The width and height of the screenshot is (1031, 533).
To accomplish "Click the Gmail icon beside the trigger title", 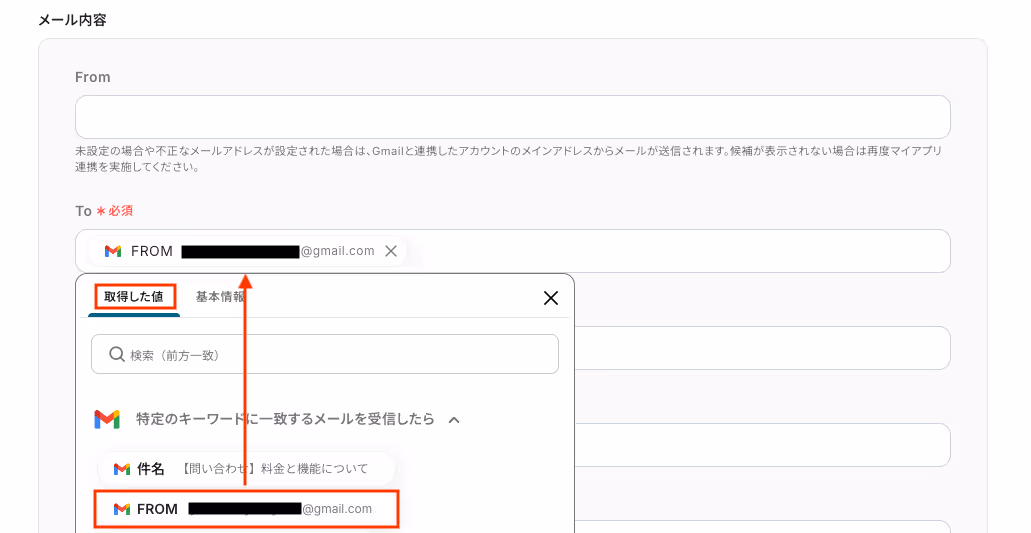I will 107,419.
